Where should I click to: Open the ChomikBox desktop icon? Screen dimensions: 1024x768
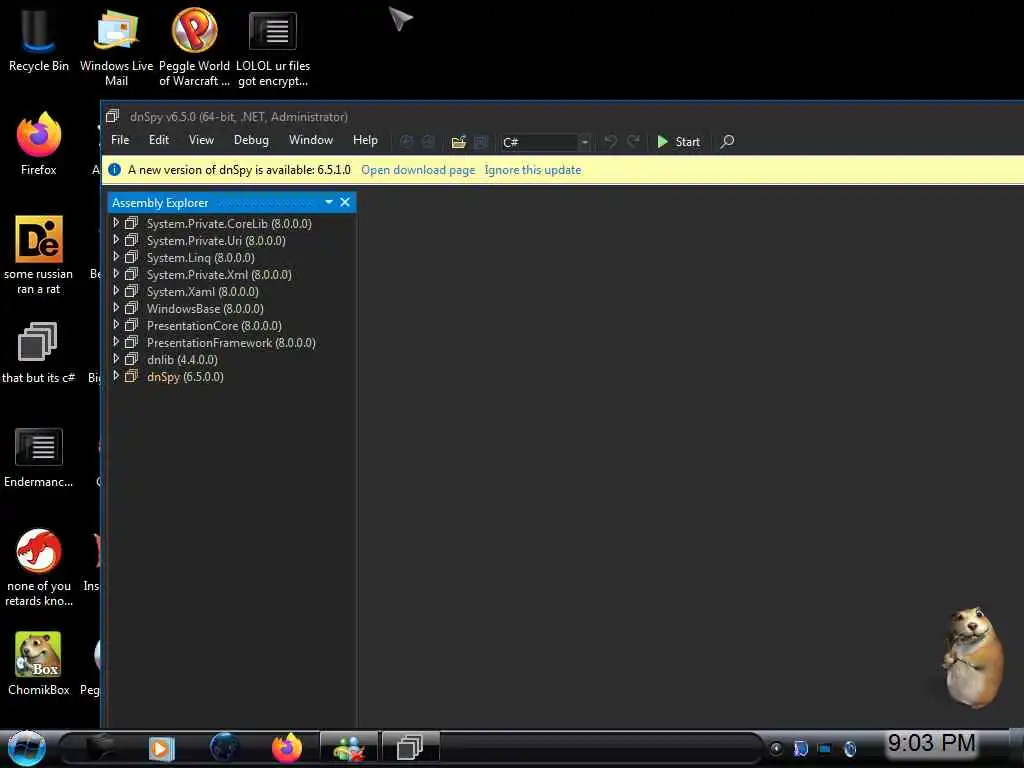tap(39, 664)
